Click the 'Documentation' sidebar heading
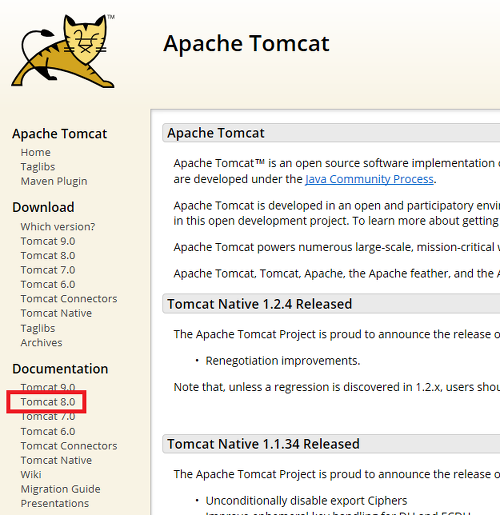Viewport: 500px width, 515px height. 60,369
